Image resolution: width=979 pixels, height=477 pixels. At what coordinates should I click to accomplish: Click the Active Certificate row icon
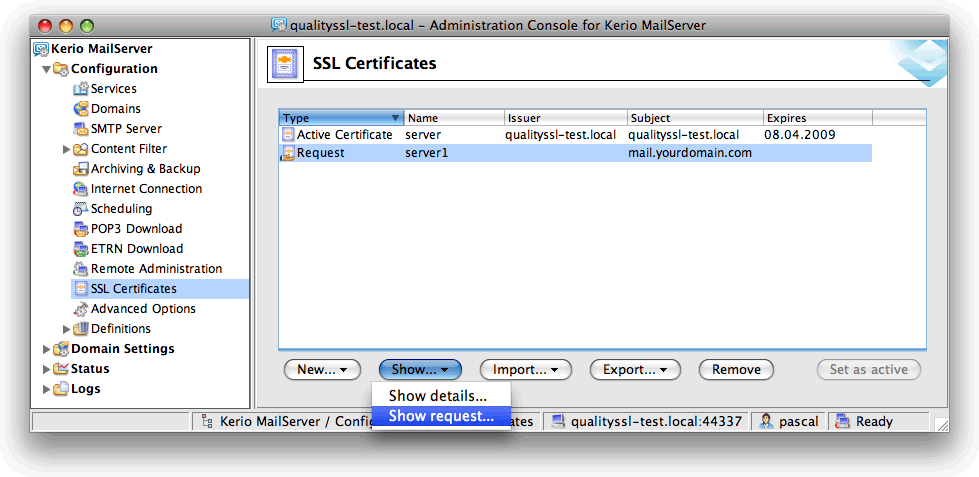pos(288,134)
